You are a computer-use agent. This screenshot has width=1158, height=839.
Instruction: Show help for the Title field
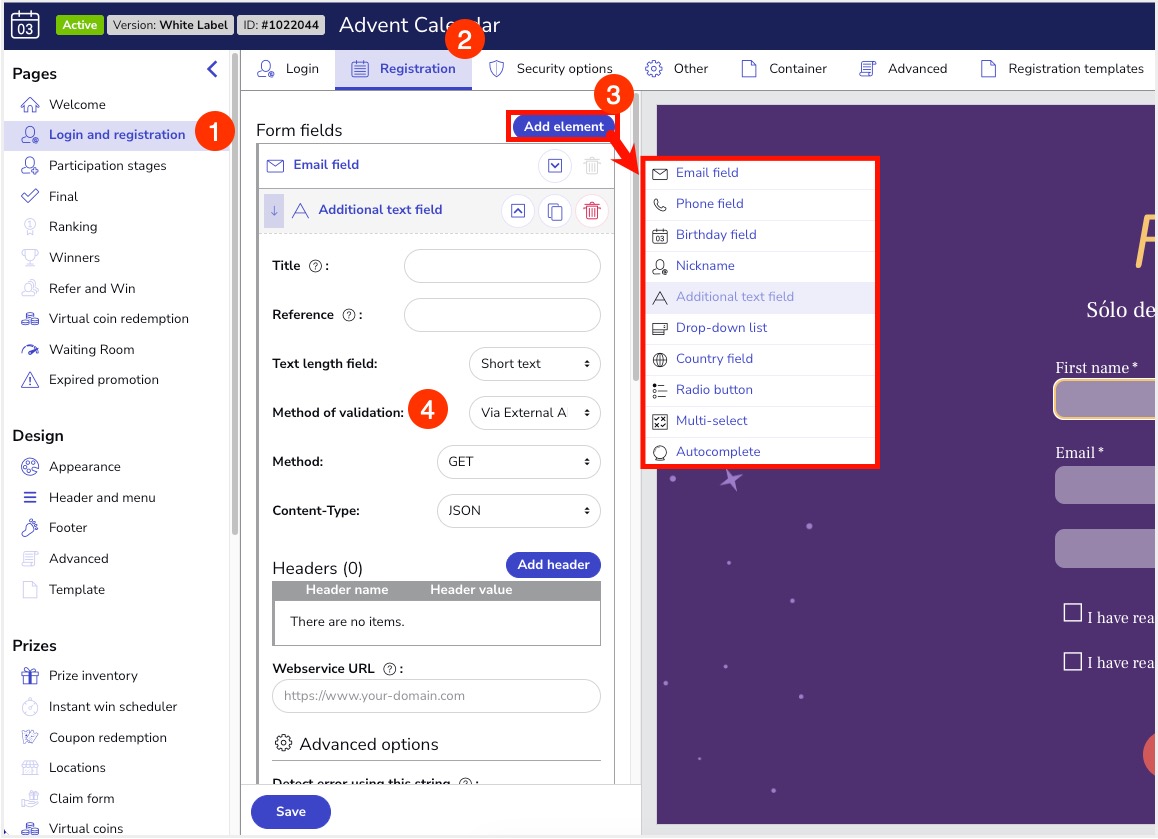(315, 266)
